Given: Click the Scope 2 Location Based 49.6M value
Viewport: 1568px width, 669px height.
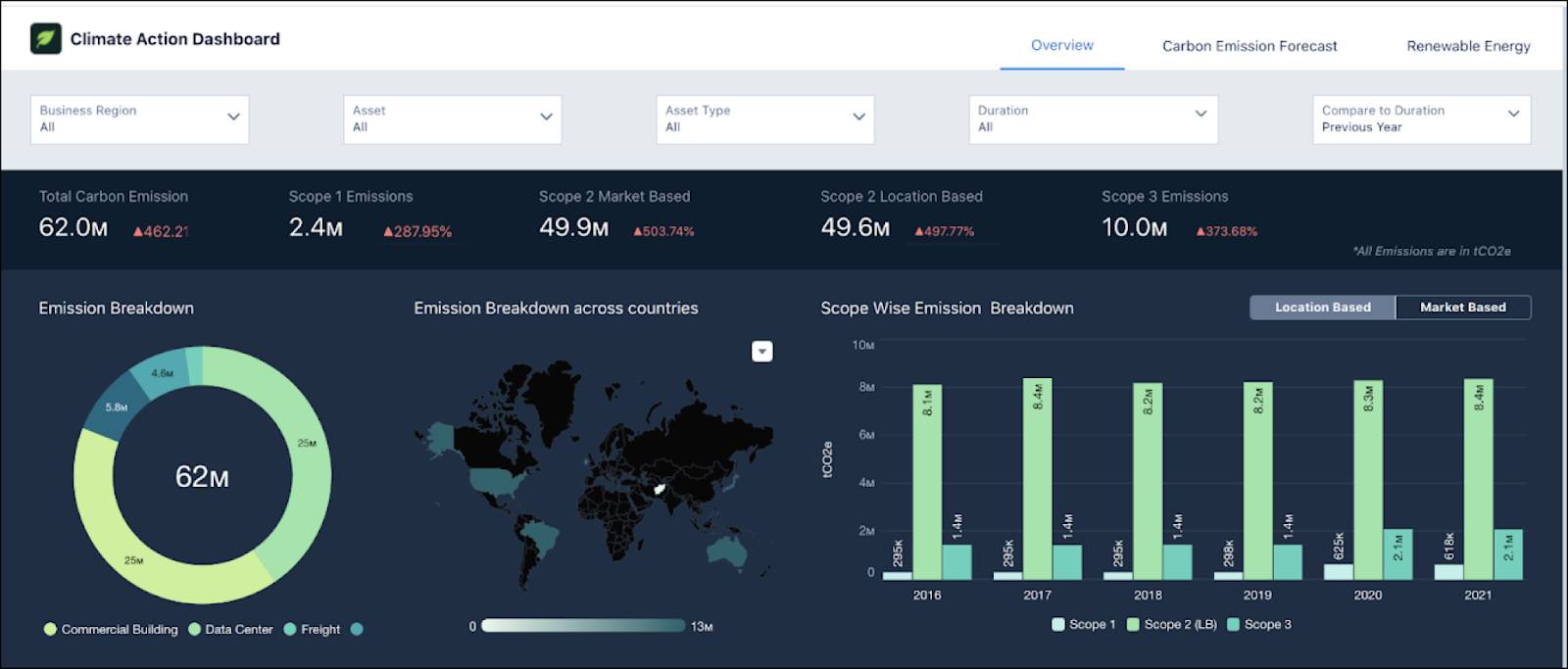Looking at the screenshot, I should (x=856, y=227).
